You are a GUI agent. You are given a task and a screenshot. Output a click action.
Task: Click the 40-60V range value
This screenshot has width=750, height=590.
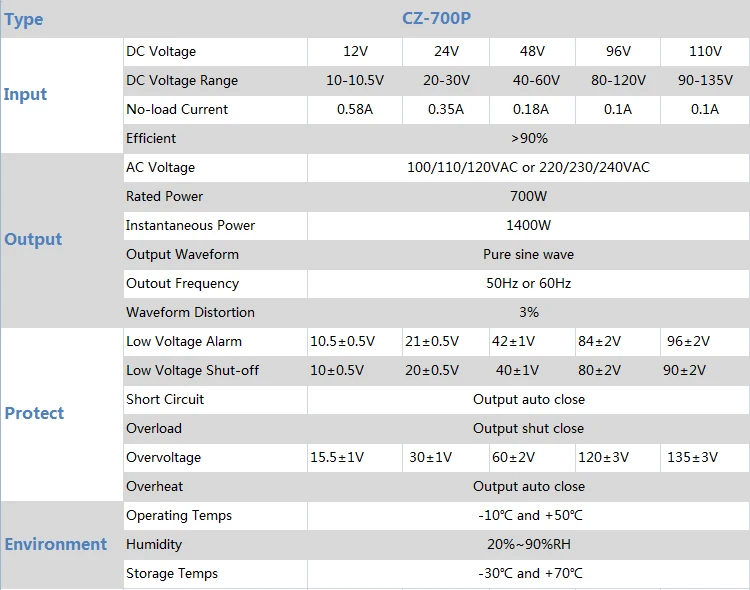point(536,80)
